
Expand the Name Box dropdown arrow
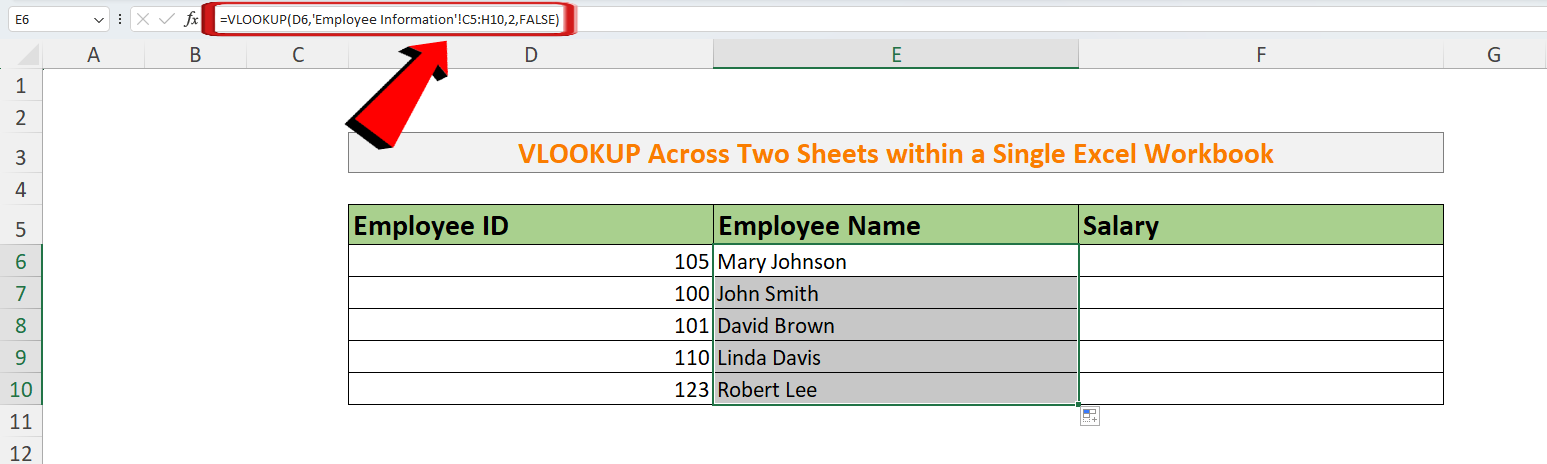pos(98,19)
